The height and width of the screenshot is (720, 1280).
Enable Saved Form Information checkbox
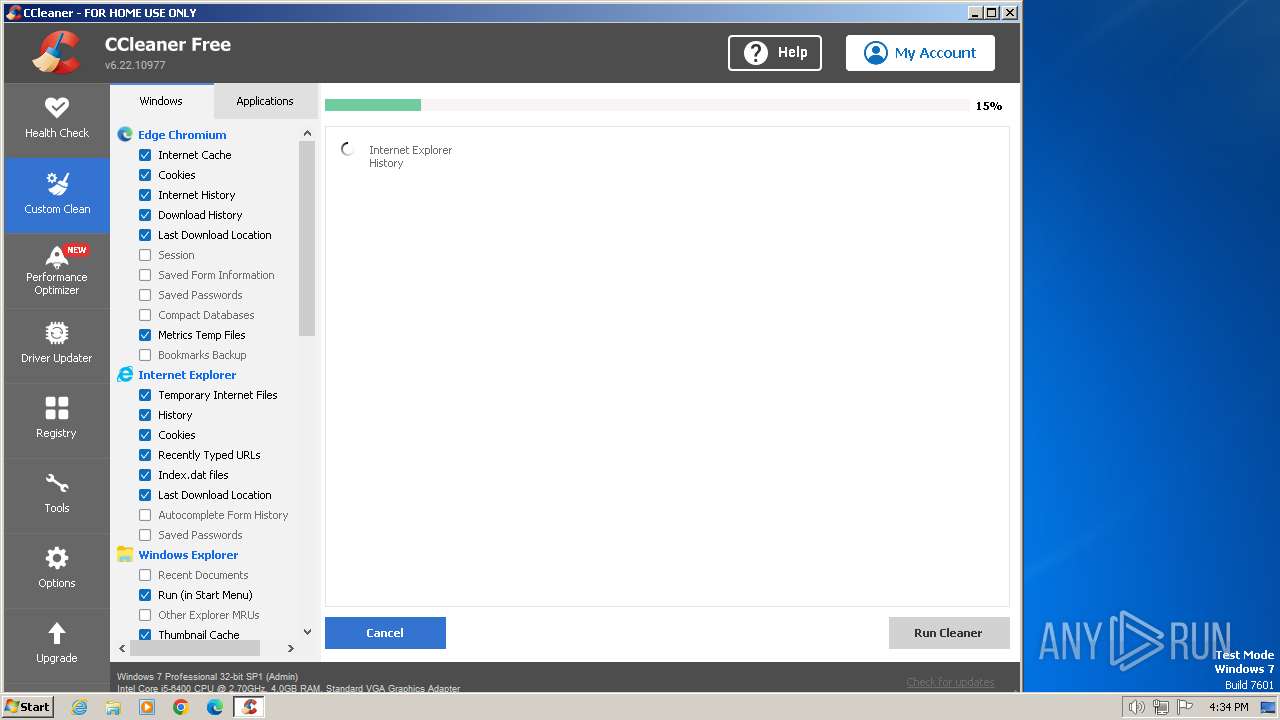145,275
